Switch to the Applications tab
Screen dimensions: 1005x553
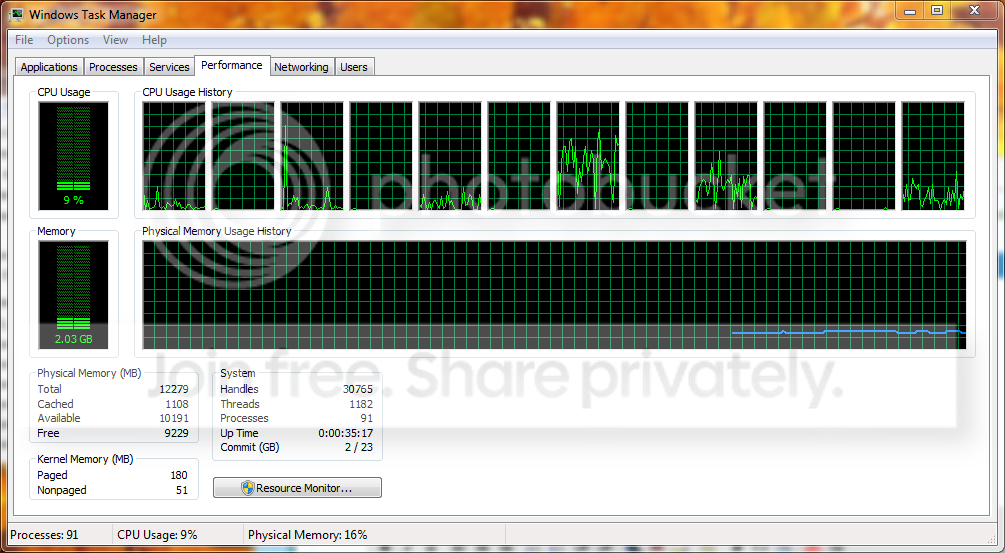[x=49, y=67]
